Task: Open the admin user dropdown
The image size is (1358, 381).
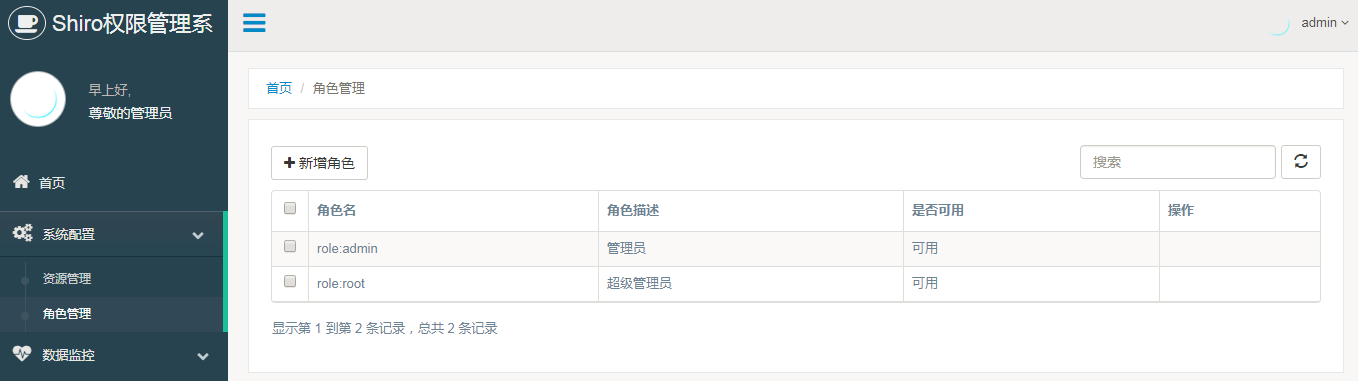Action: [x=1325, y=23]
